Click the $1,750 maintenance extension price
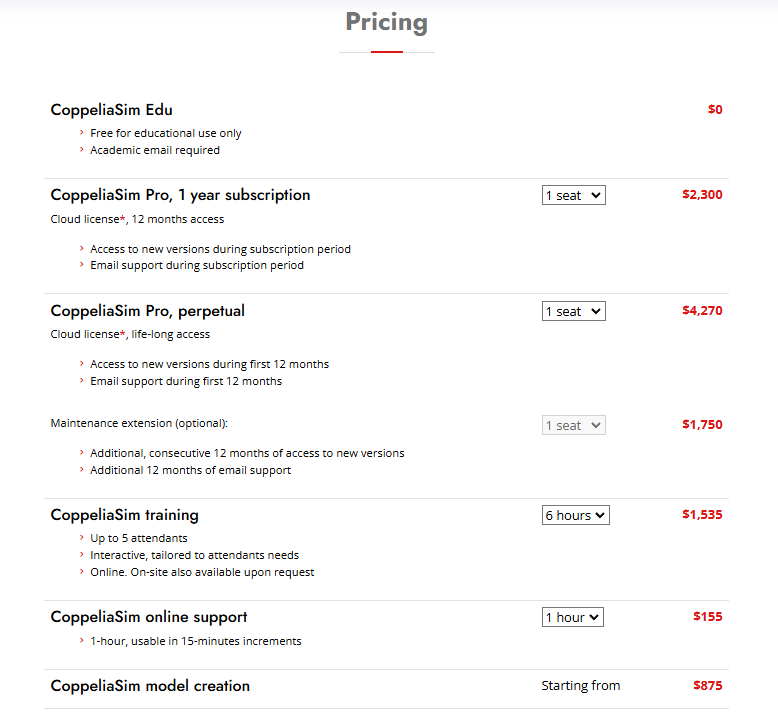The image size is (778, 718). click(701, 425)
